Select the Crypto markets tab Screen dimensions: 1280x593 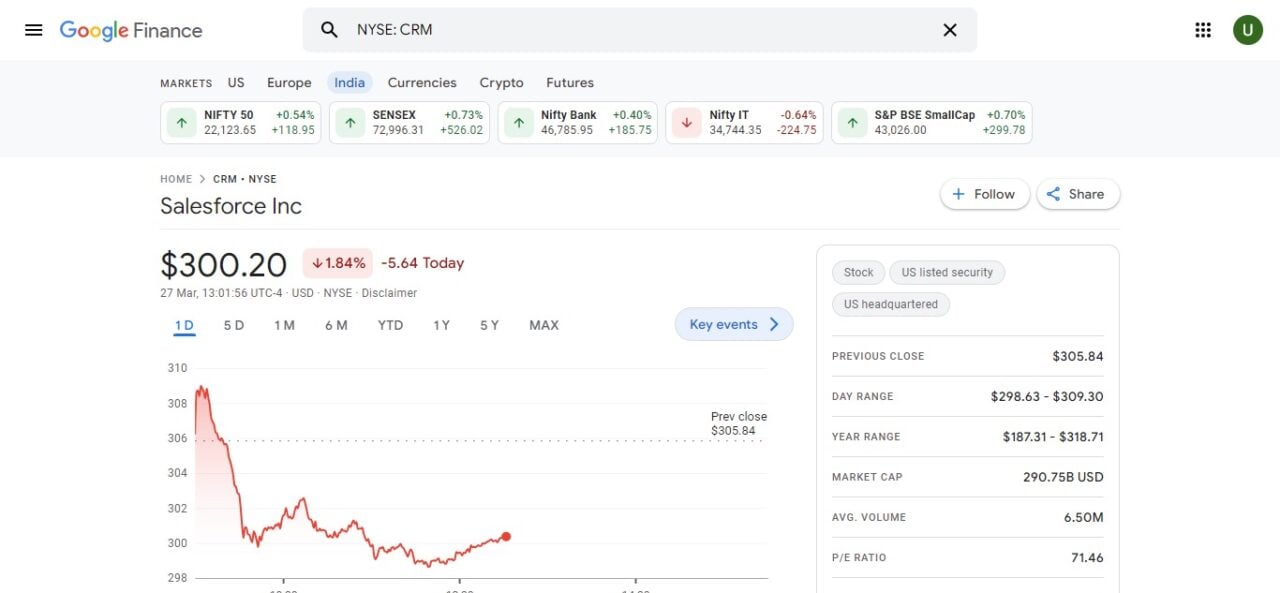tap(501, 83)
